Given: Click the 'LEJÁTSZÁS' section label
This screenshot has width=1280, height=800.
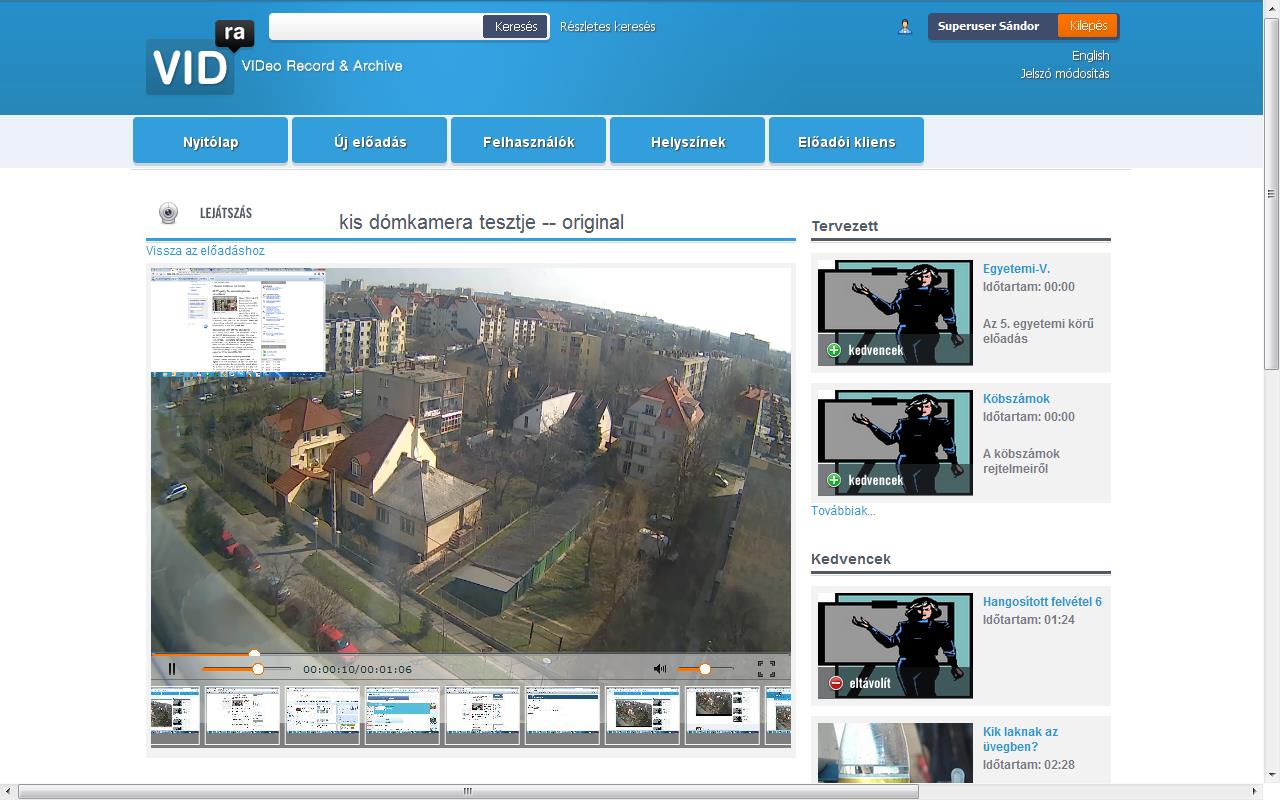Looking at the screenshot, I should [x=226, y=213].
